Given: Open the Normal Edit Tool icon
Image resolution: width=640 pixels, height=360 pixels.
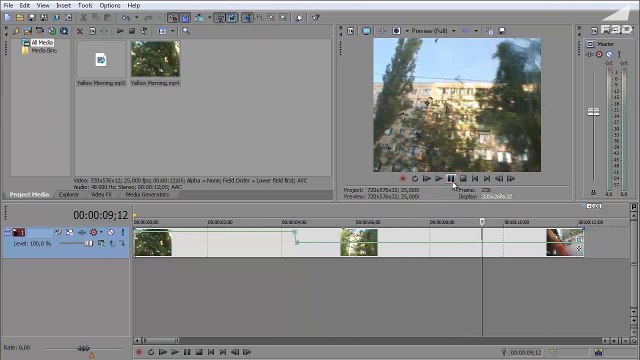Looking at the screenshot, I should [247, 18].
